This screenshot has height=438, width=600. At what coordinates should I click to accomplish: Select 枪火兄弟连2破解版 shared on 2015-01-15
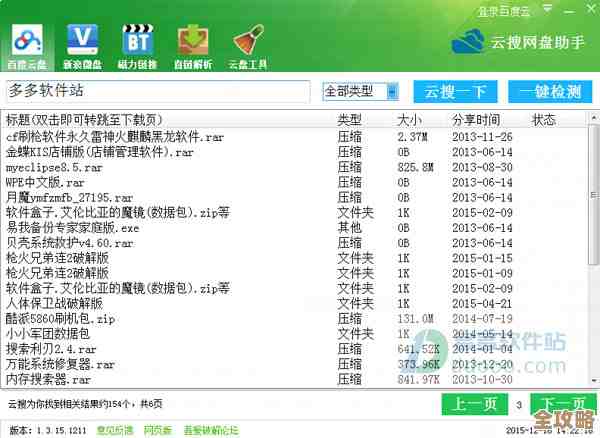(x=295, y=258)
